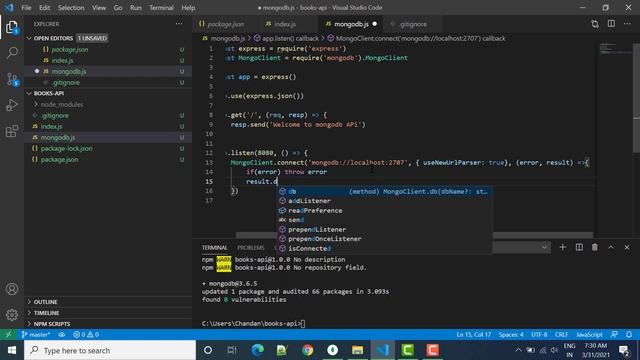Switch to the .gitignore editor tab

pyautogui.click(x=412, y=24)
